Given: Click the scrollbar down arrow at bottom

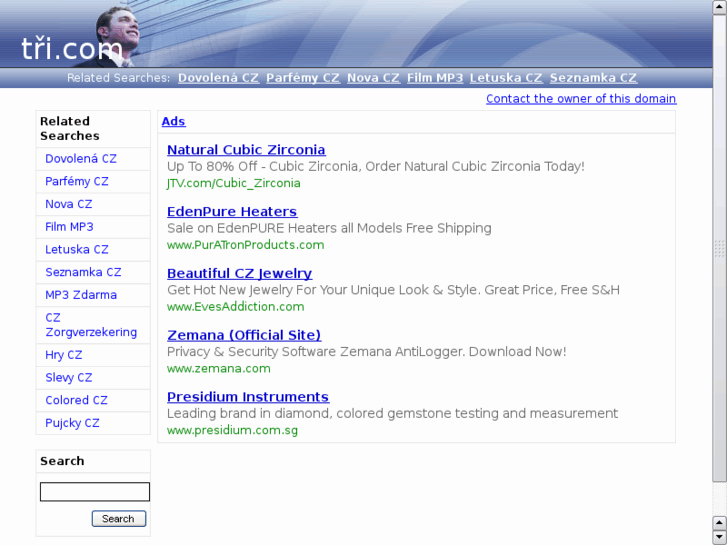Looking at the screenshot, I should click(719, 537).
